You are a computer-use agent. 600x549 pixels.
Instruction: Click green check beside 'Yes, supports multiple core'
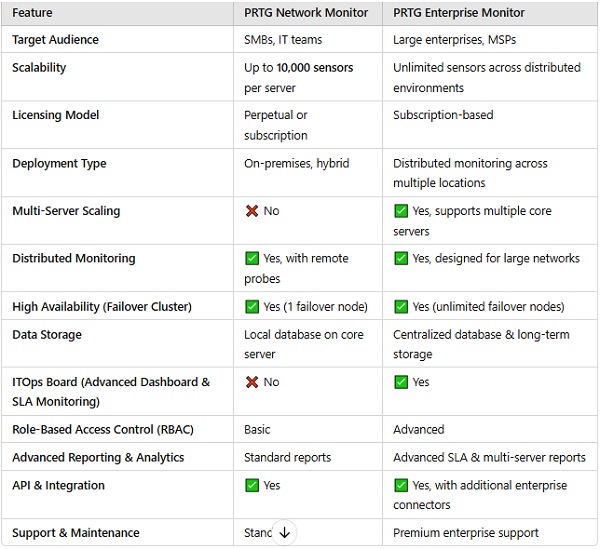pyautogui.click(x=401, y=211)
